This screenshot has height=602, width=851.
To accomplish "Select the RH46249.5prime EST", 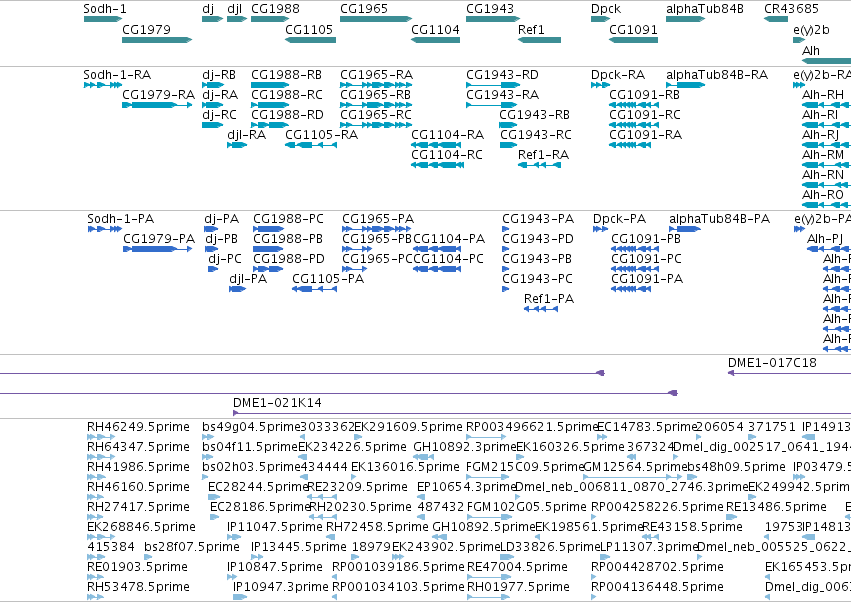I will click(x=100, y=437).
